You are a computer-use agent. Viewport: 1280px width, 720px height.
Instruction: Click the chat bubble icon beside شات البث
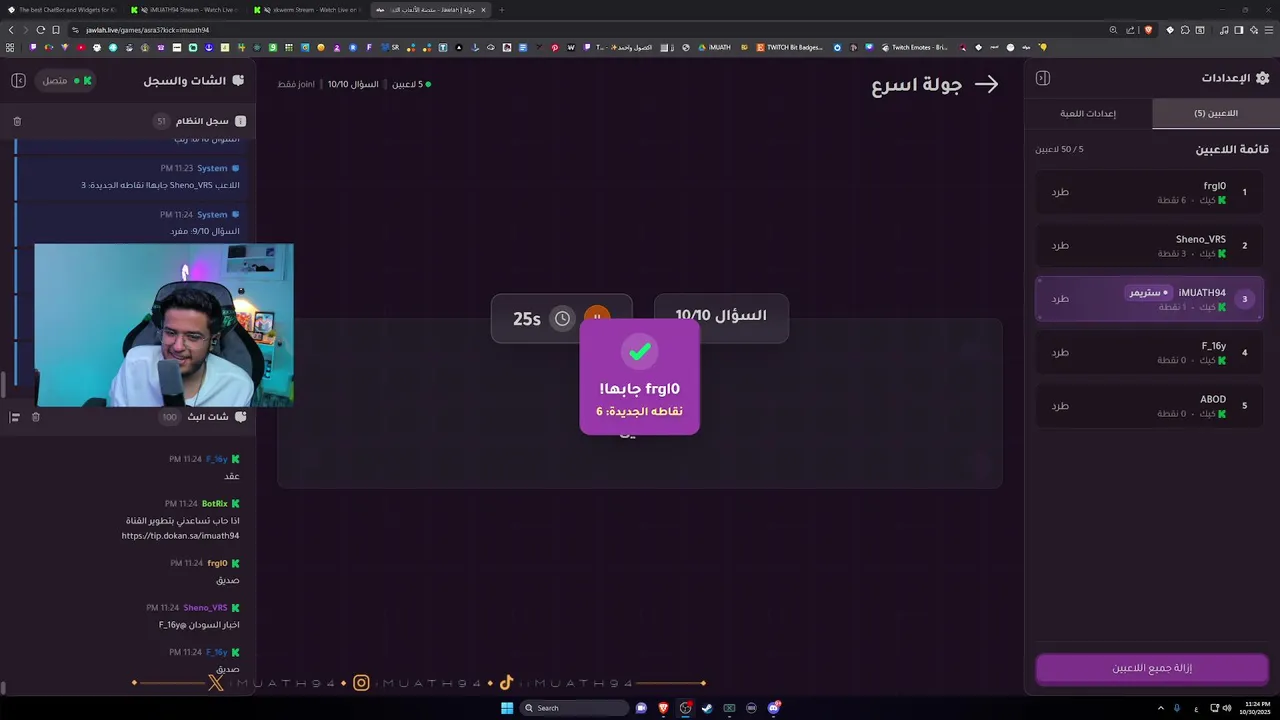tap(240, 417)
